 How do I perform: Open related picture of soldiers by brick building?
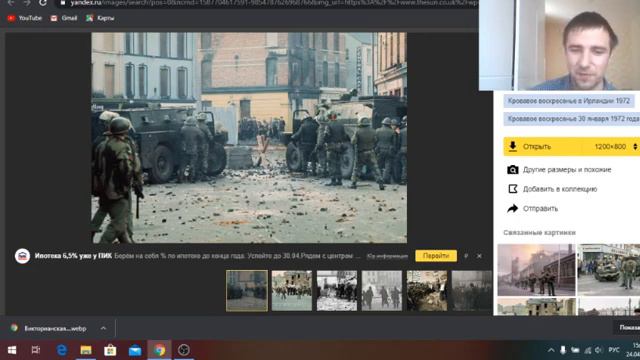point(536,270)
